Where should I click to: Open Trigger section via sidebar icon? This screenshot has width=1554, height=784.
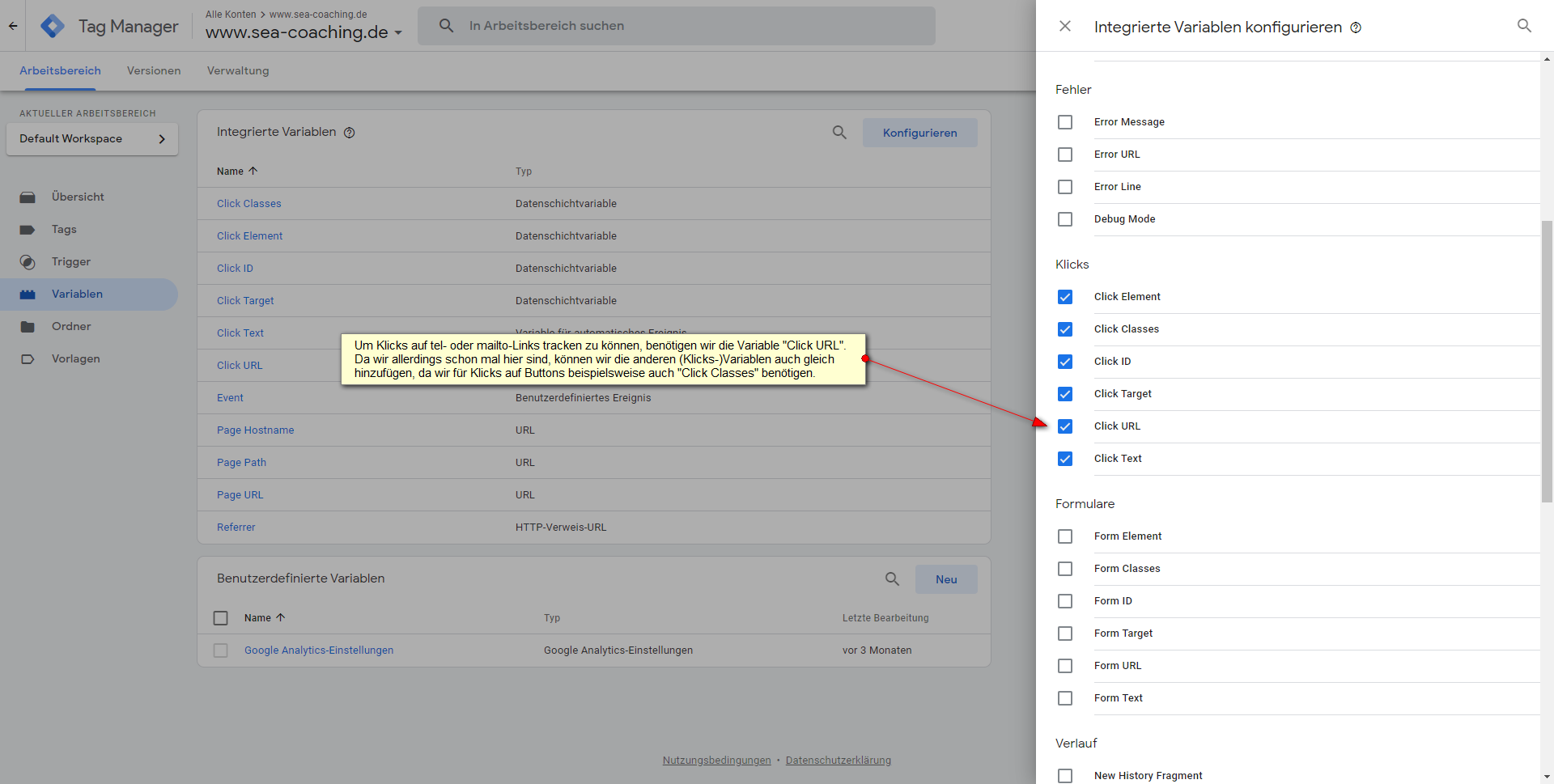tap(28, 262)
